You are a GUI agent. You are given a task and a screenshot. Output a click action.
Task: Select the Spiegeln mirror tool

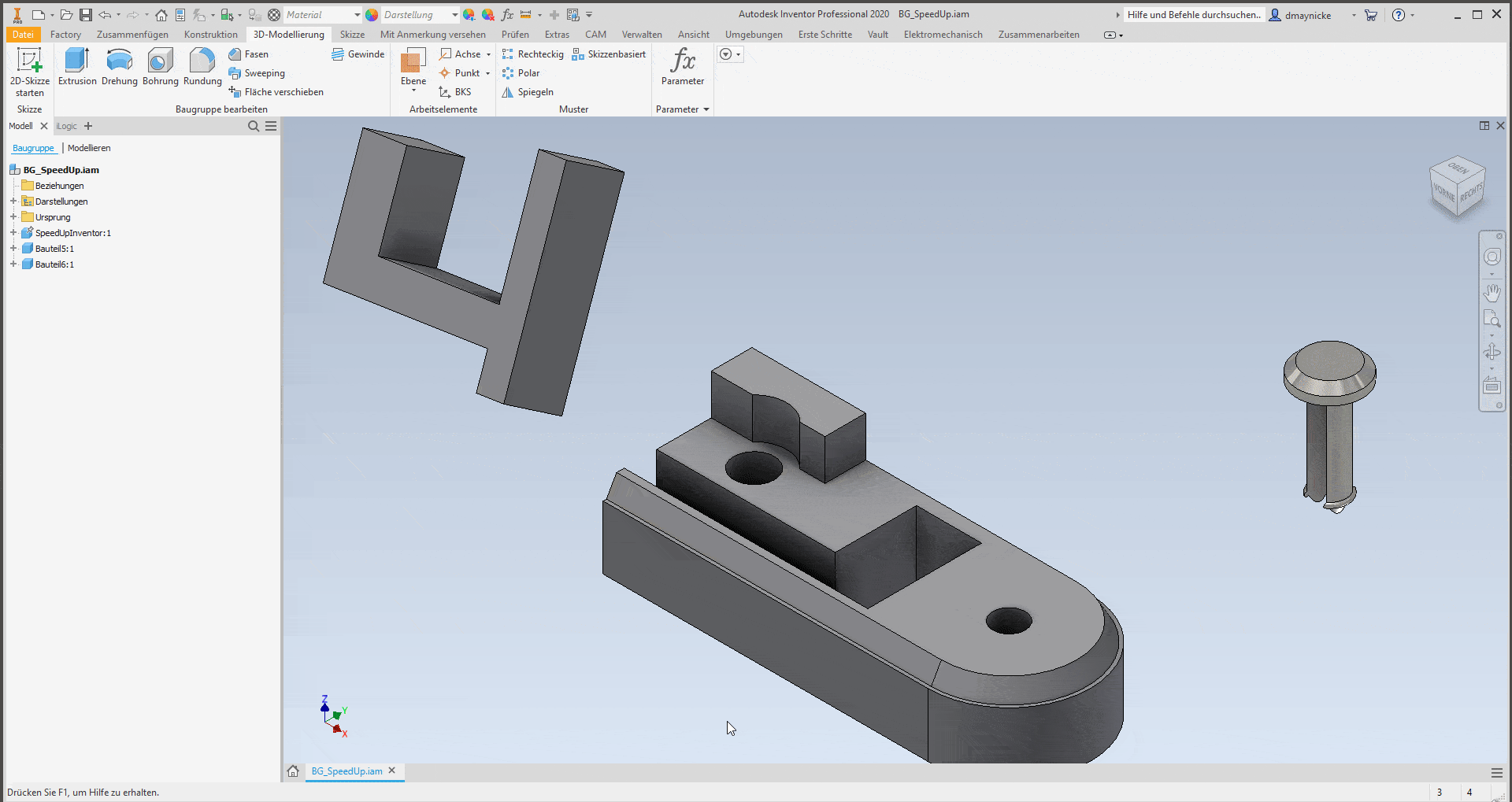(x=528, y=92)
